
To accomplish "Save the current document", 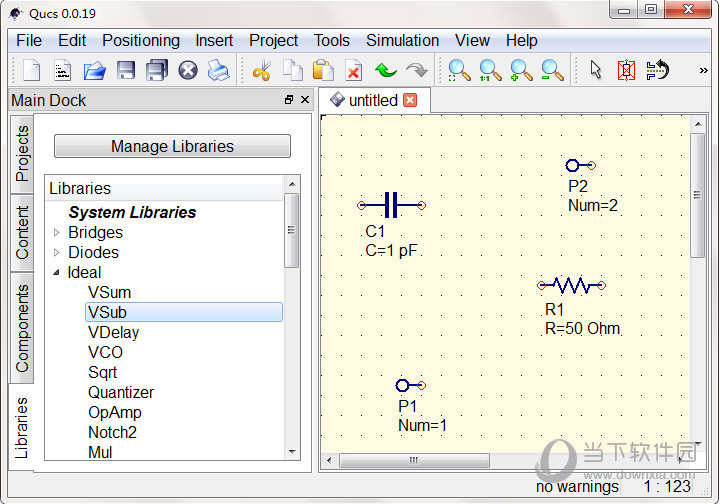I will pos(125,71).
